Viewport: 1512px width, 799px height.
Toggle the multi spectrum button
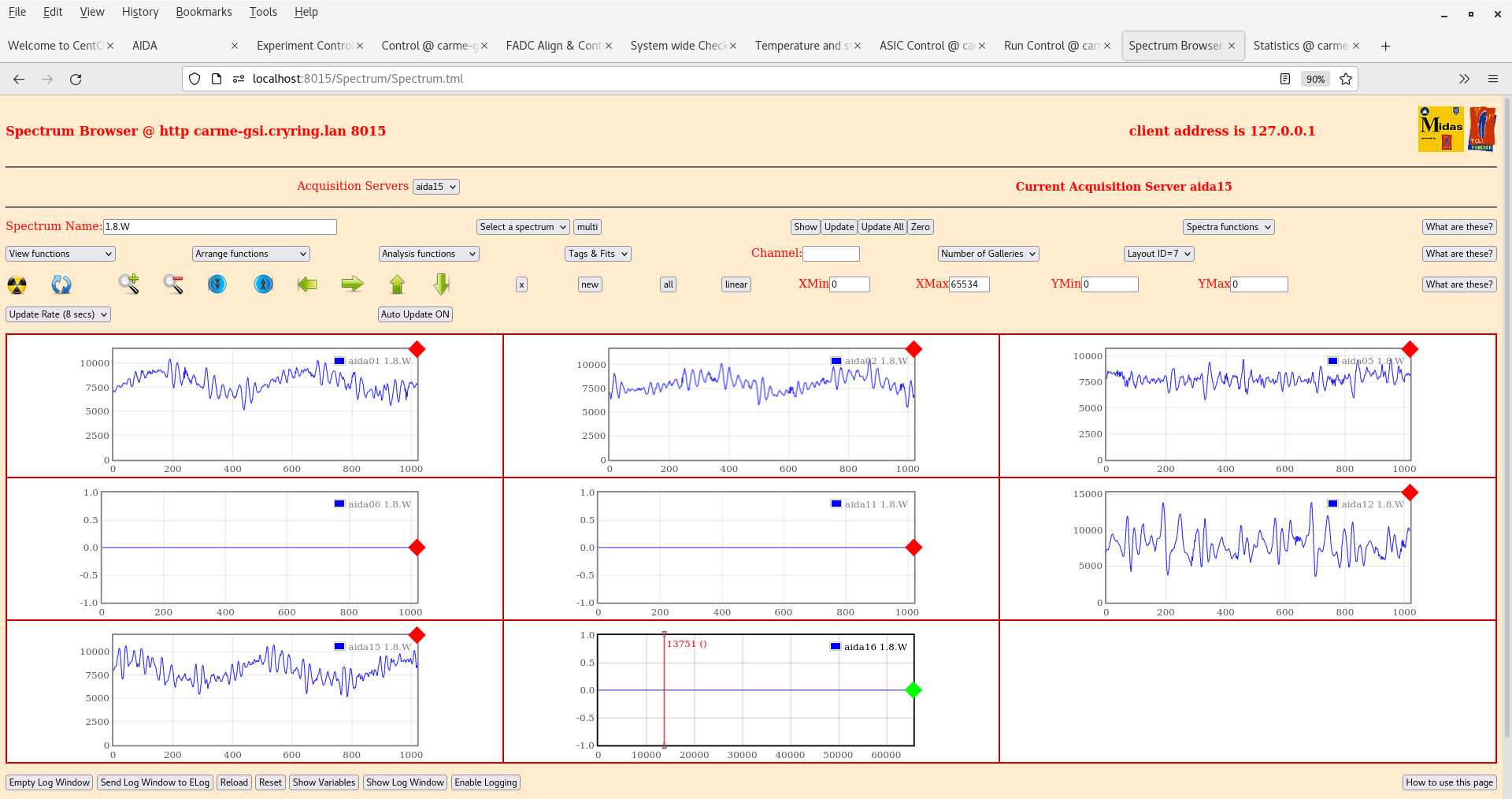click(587, 227)
